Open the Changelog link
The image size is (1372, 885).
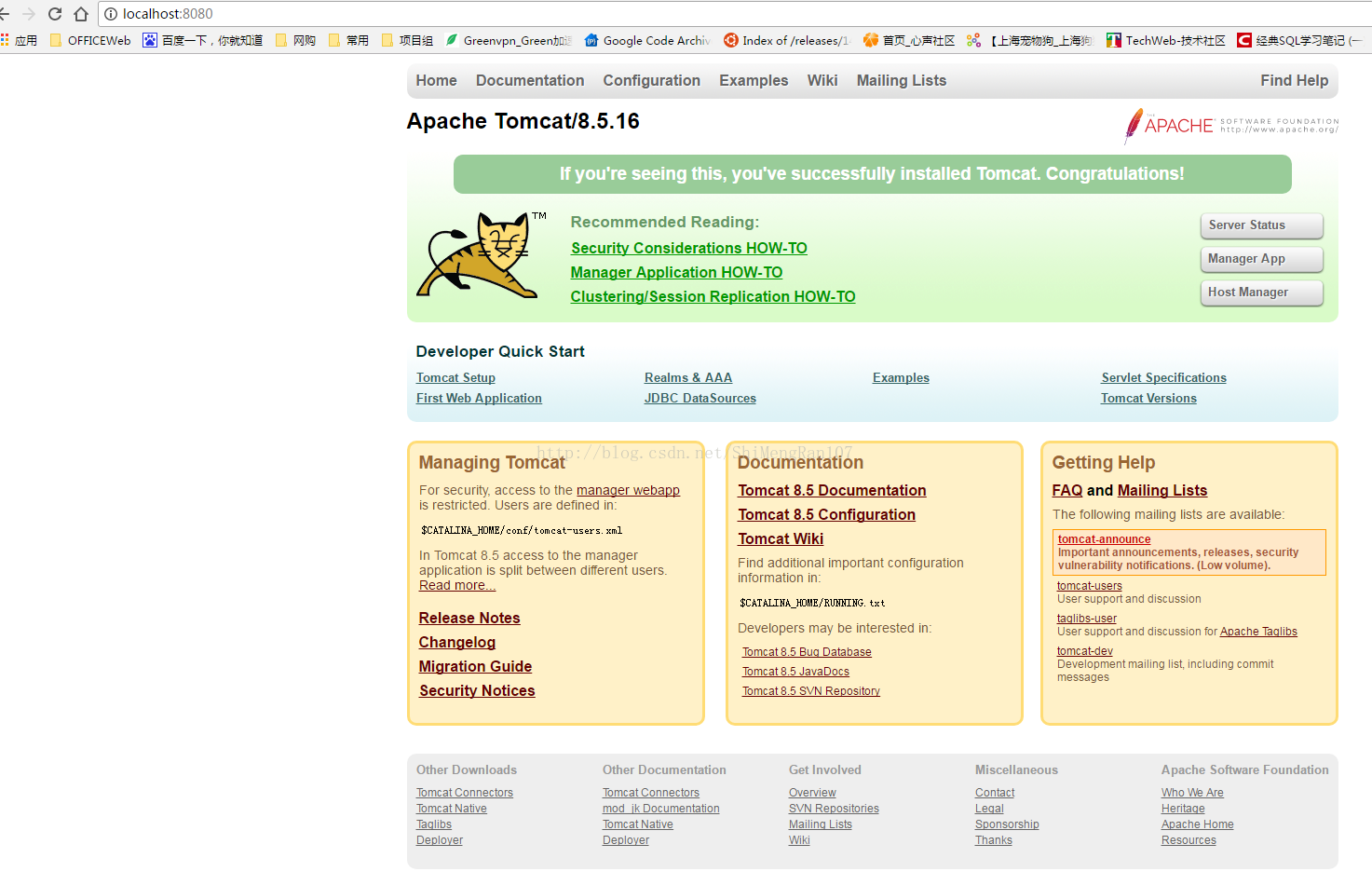pyautogui.click(x=457, y=642)
